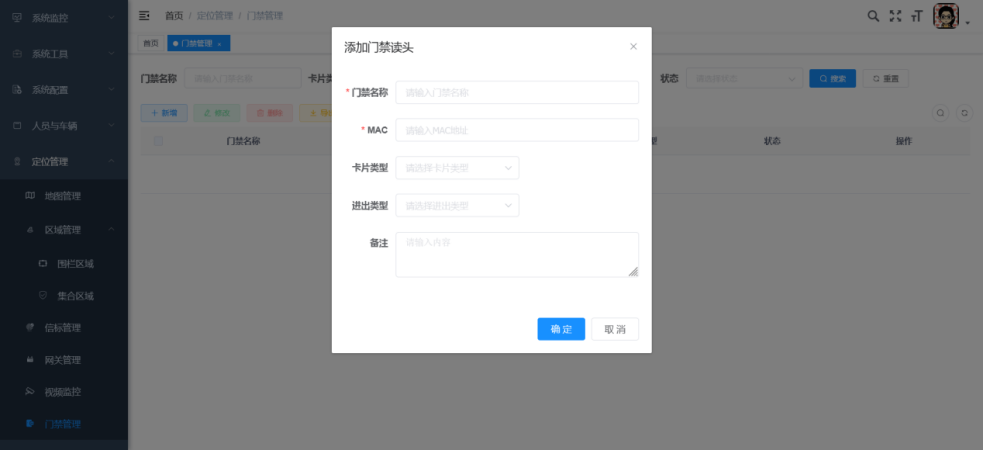Screen dimensions: 983x450
Task: Toggle the table header select-all checkbox
Action: pyautogui.click(x=158, y=141)
